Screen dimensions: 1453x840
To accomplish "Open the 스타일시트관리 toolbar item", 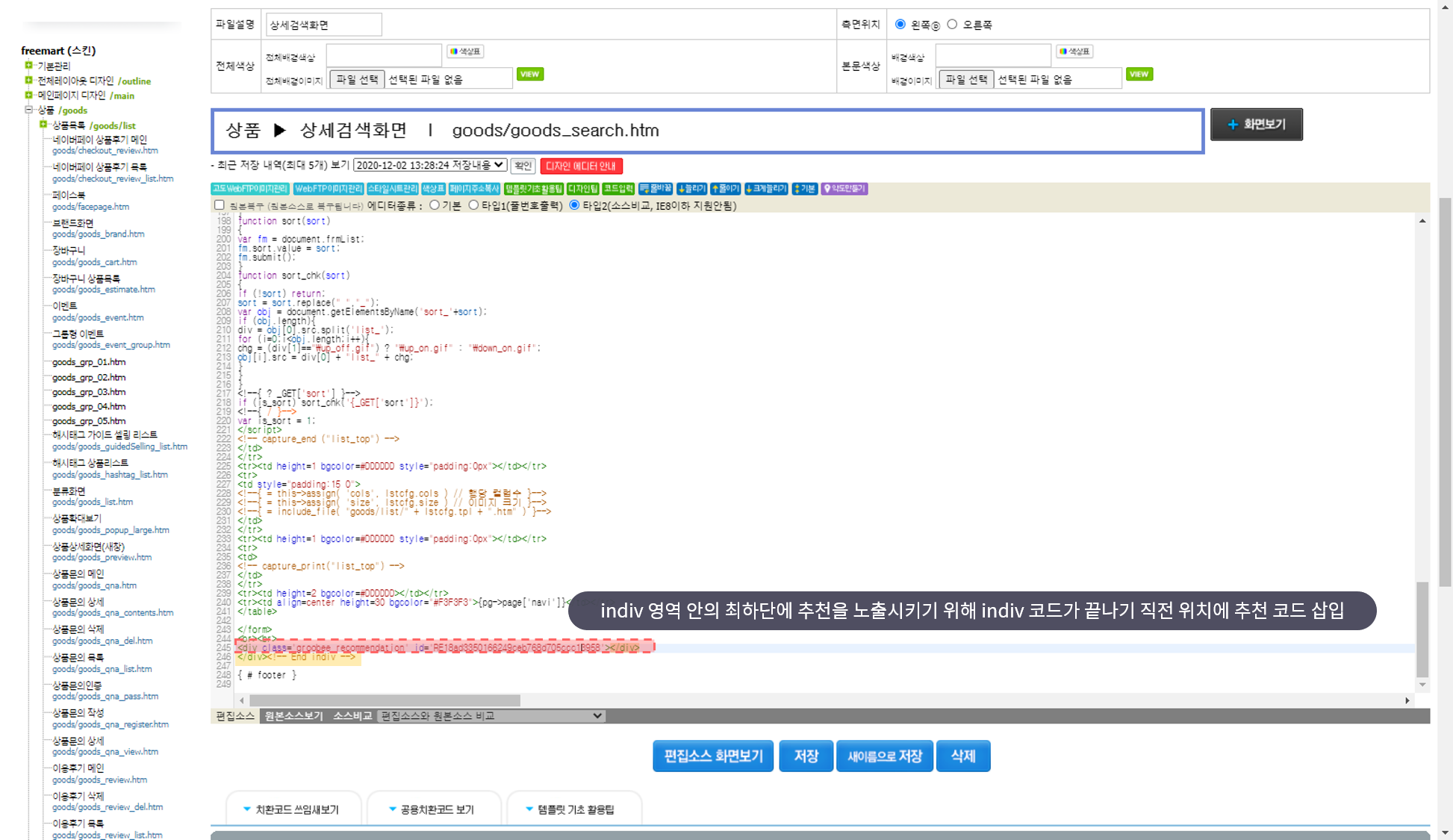I will coord(392,189).
